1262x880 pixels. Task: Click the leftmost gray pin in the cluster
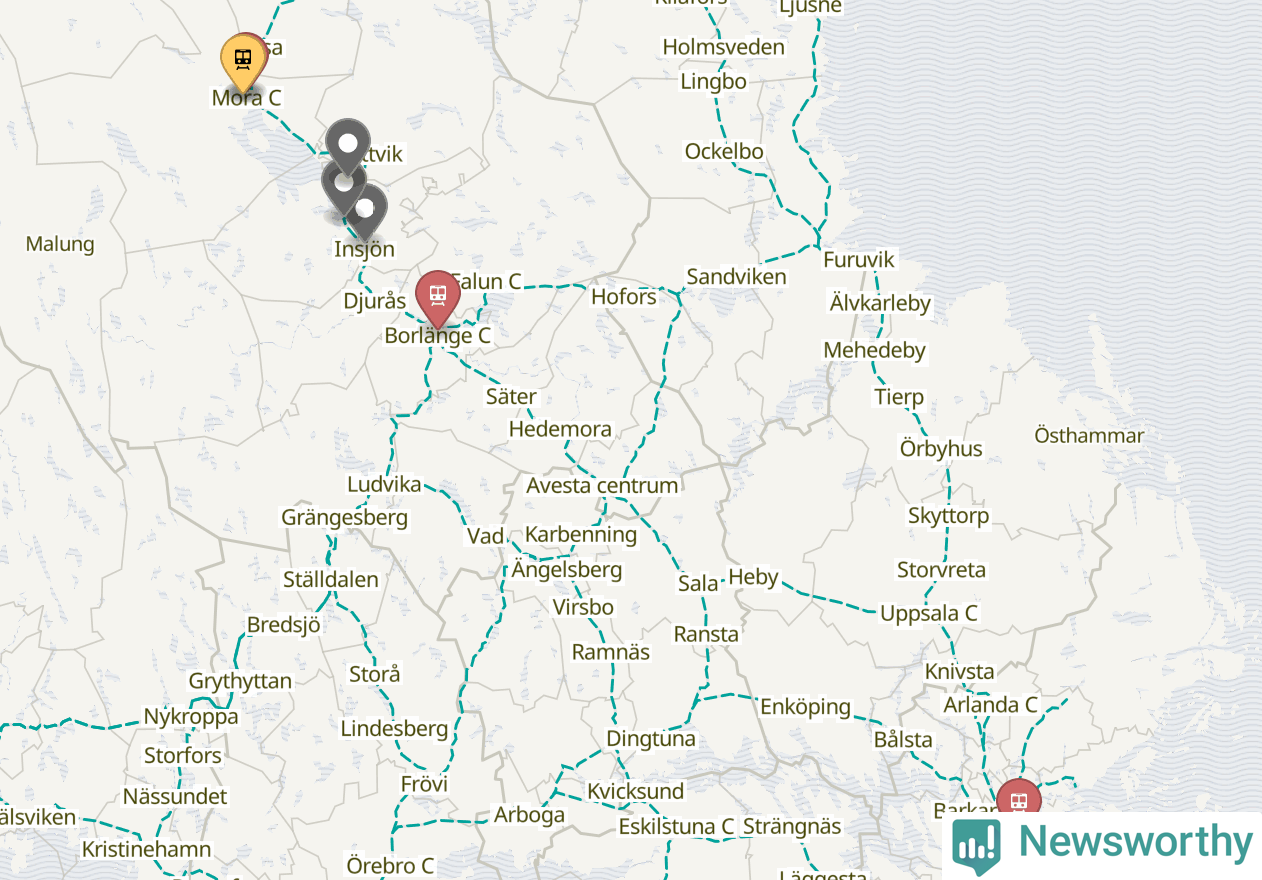343,184
